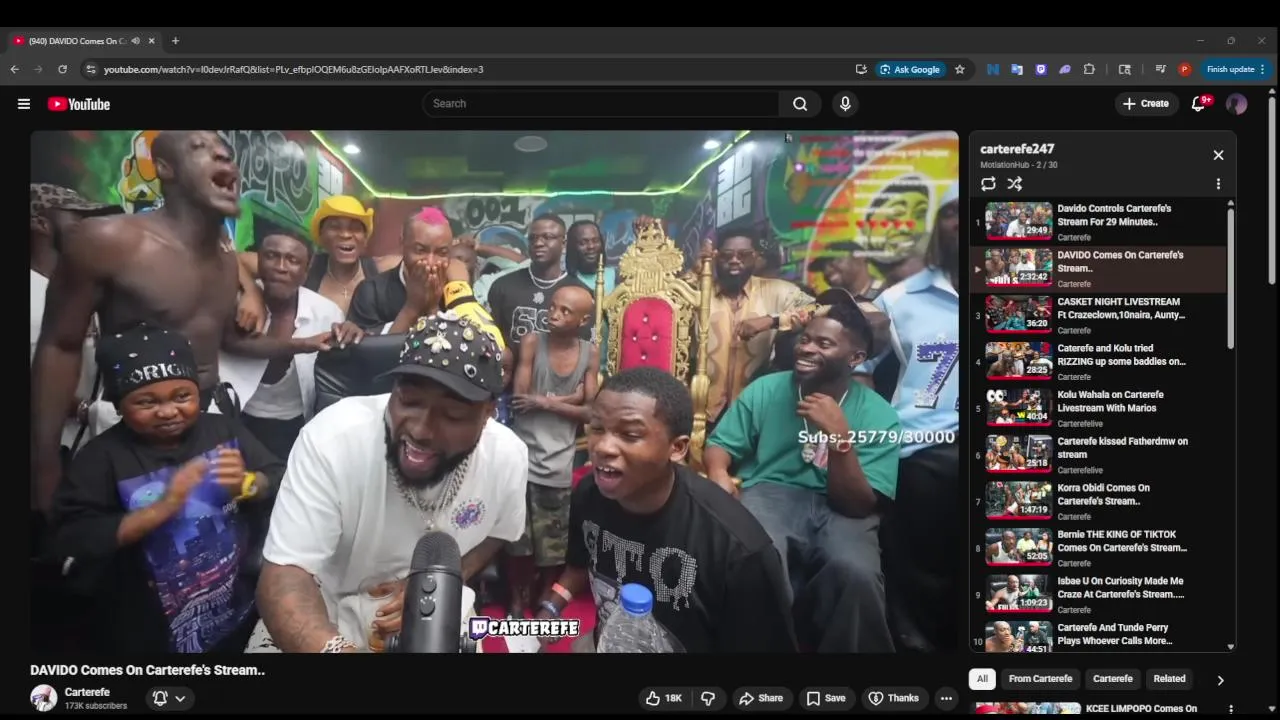
Task: Play Carterefe kissed Fatherdmw on stream
Action: (1099, 455)
